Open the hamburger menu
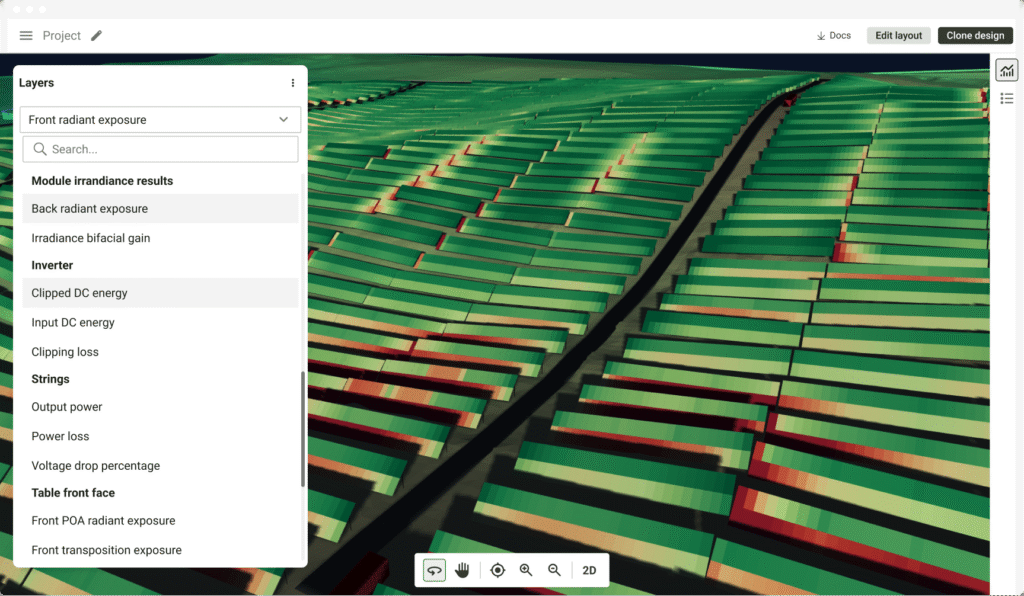This screenshot has height=596, width=1024. pos(26,36)
